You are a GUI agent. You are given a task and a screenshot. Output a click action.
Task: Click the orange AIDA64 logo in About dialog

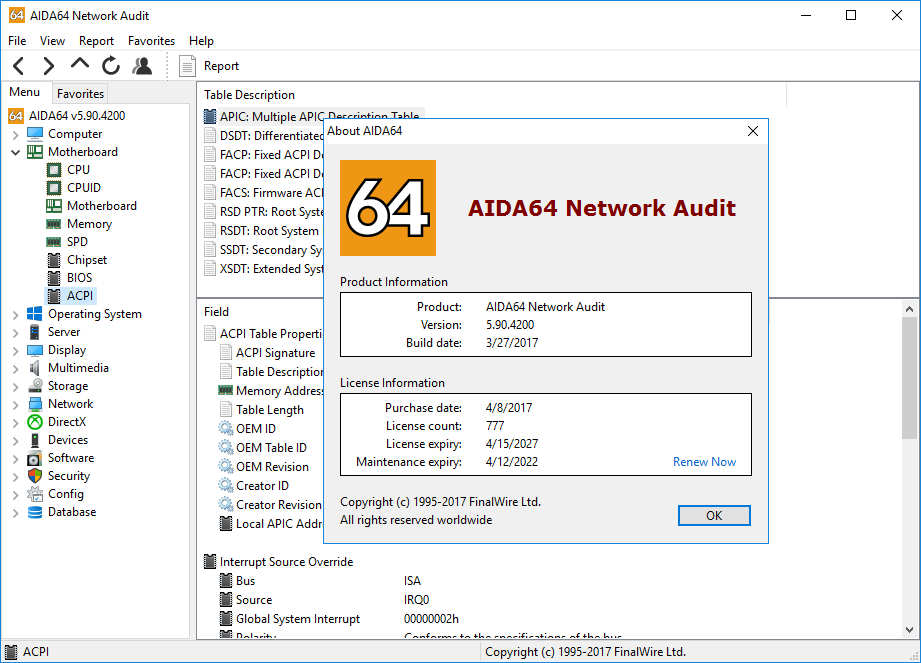pos(388,208)
